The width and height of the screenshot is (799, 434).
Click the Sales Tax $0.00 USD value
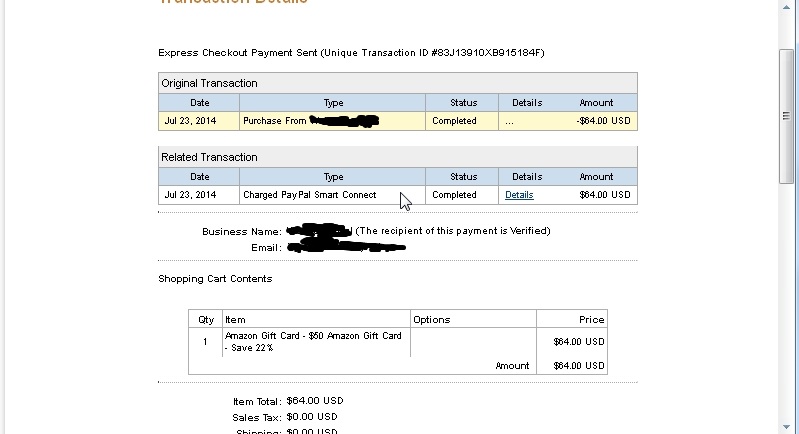click(x=312, y=416)
